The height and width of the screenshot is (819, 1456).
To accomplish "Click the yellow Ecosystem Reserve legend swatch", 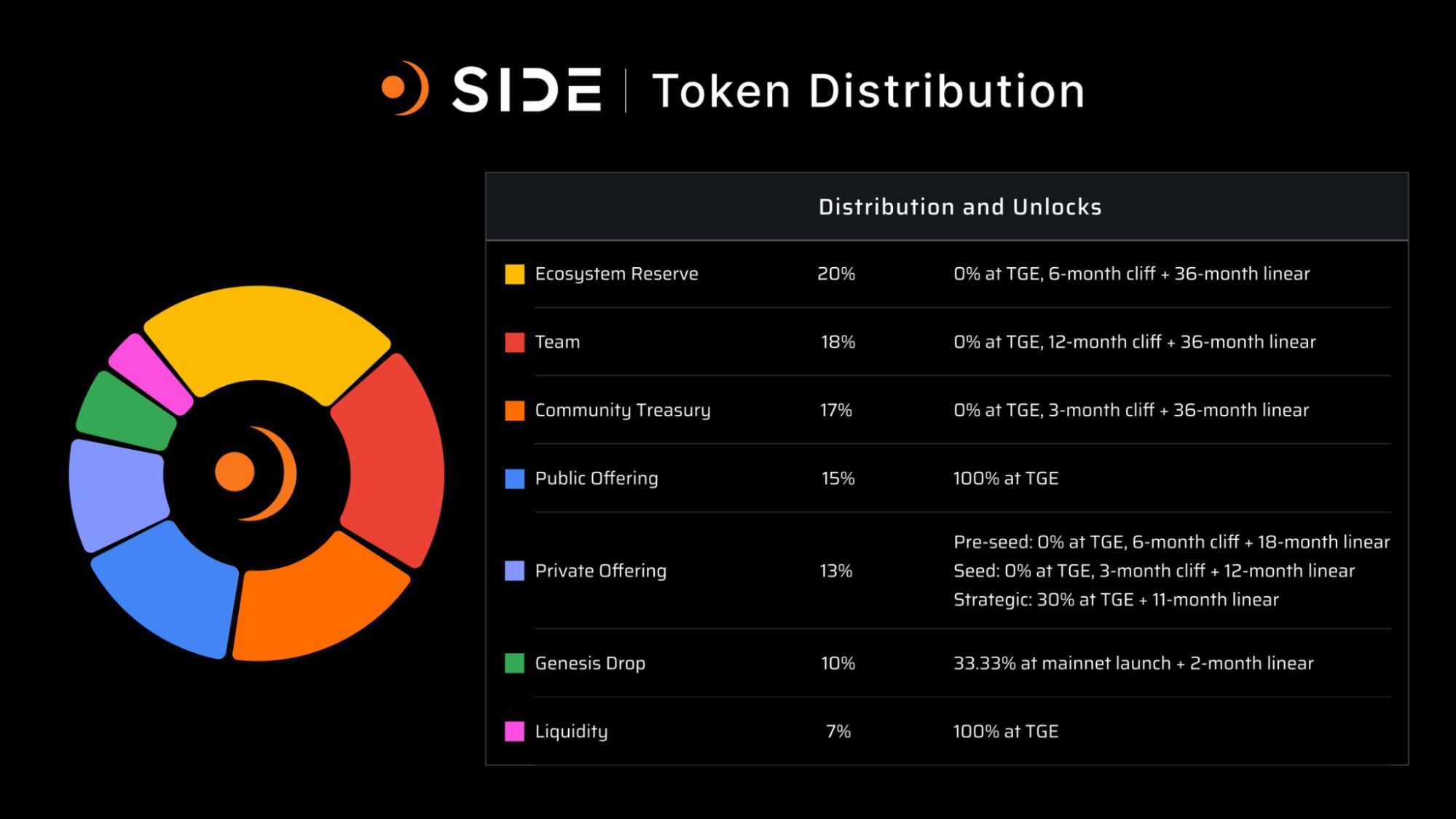I will 515,274.
